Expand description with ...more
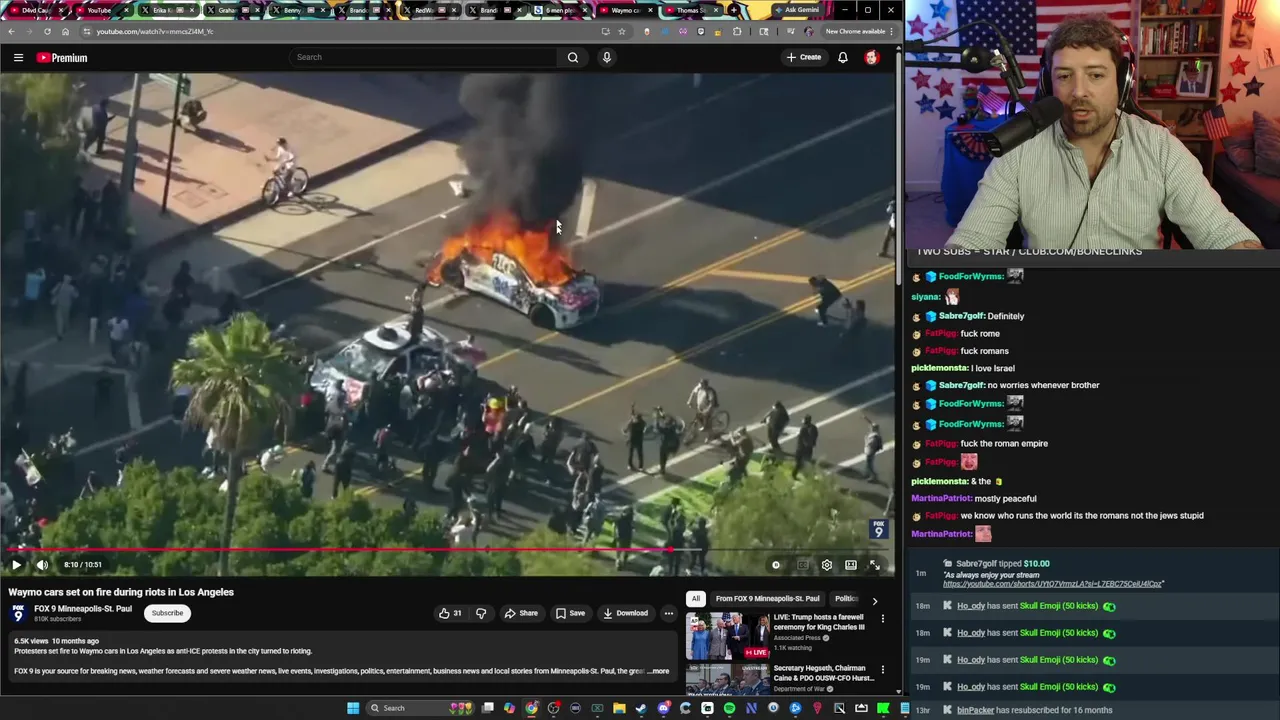 (x=658, y=671)
